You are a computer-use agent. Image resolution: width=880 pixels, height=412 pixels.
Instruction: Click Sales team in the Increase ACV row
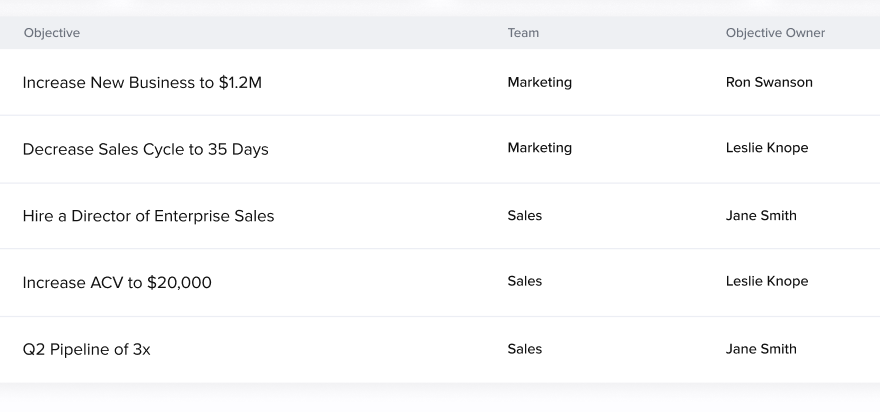pos(524,282)
